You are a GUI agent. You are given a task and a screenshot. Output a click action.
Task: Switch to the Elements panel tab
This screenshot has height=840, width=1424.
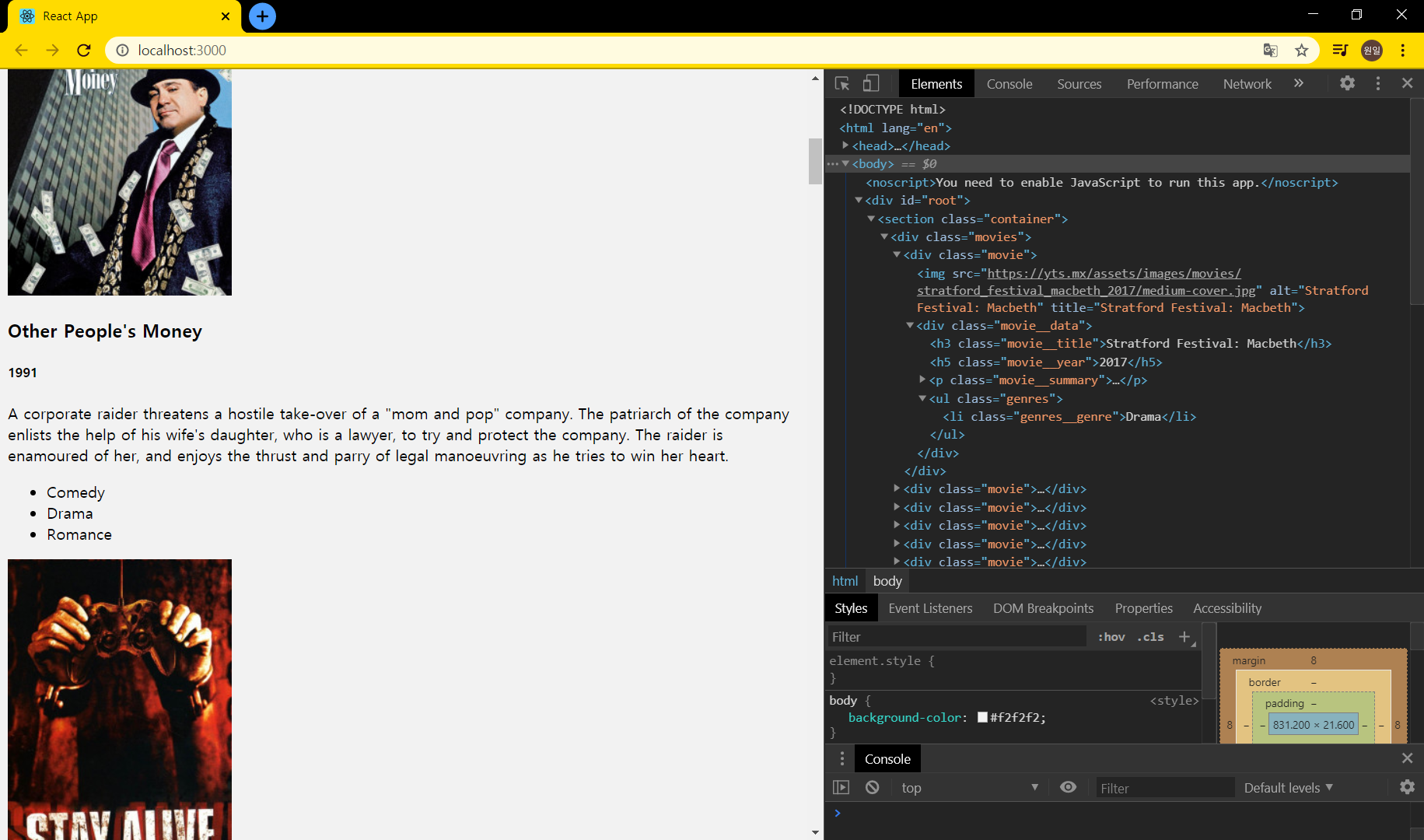point(936,84)
